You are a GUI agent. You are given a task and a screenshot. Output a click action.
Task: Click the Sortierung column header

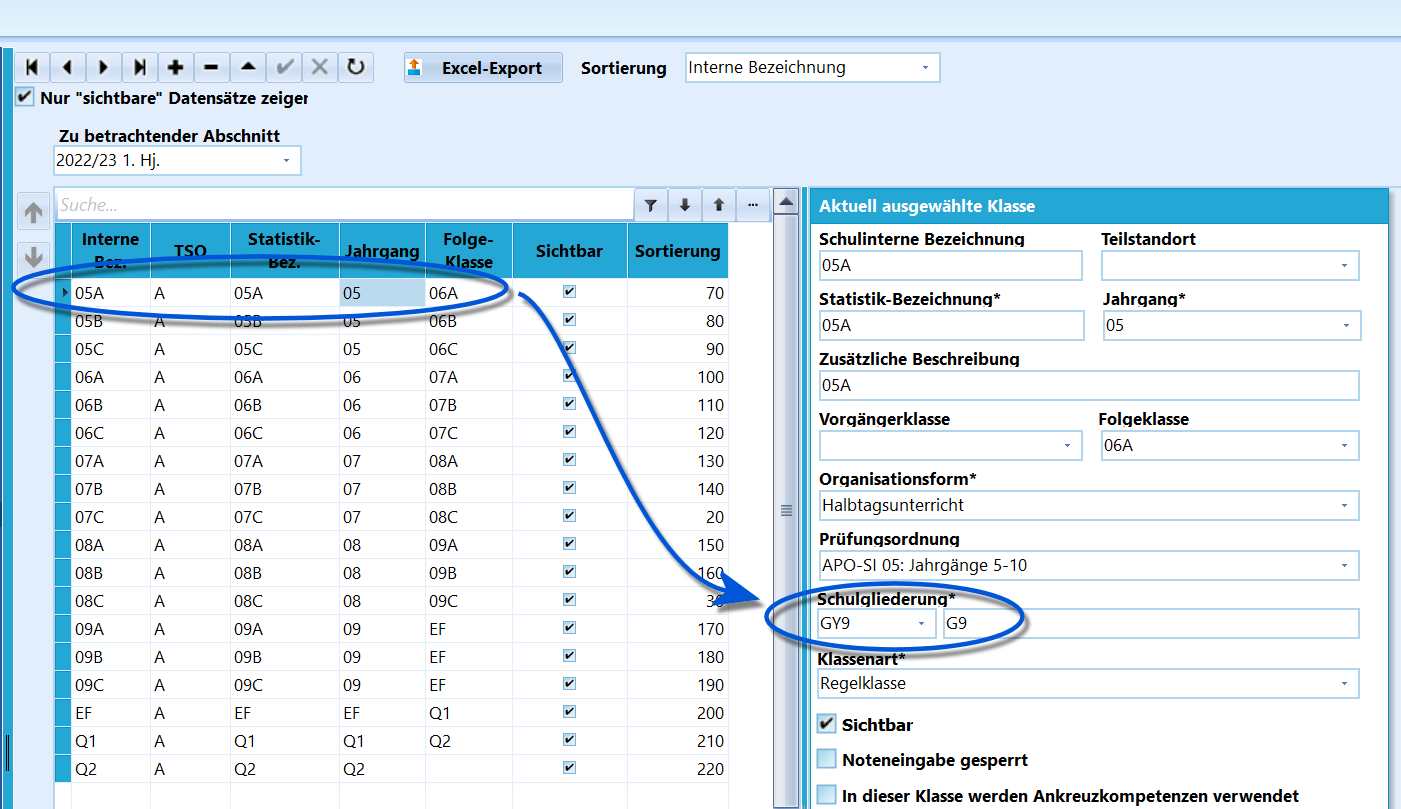click(x=677, y=251)
